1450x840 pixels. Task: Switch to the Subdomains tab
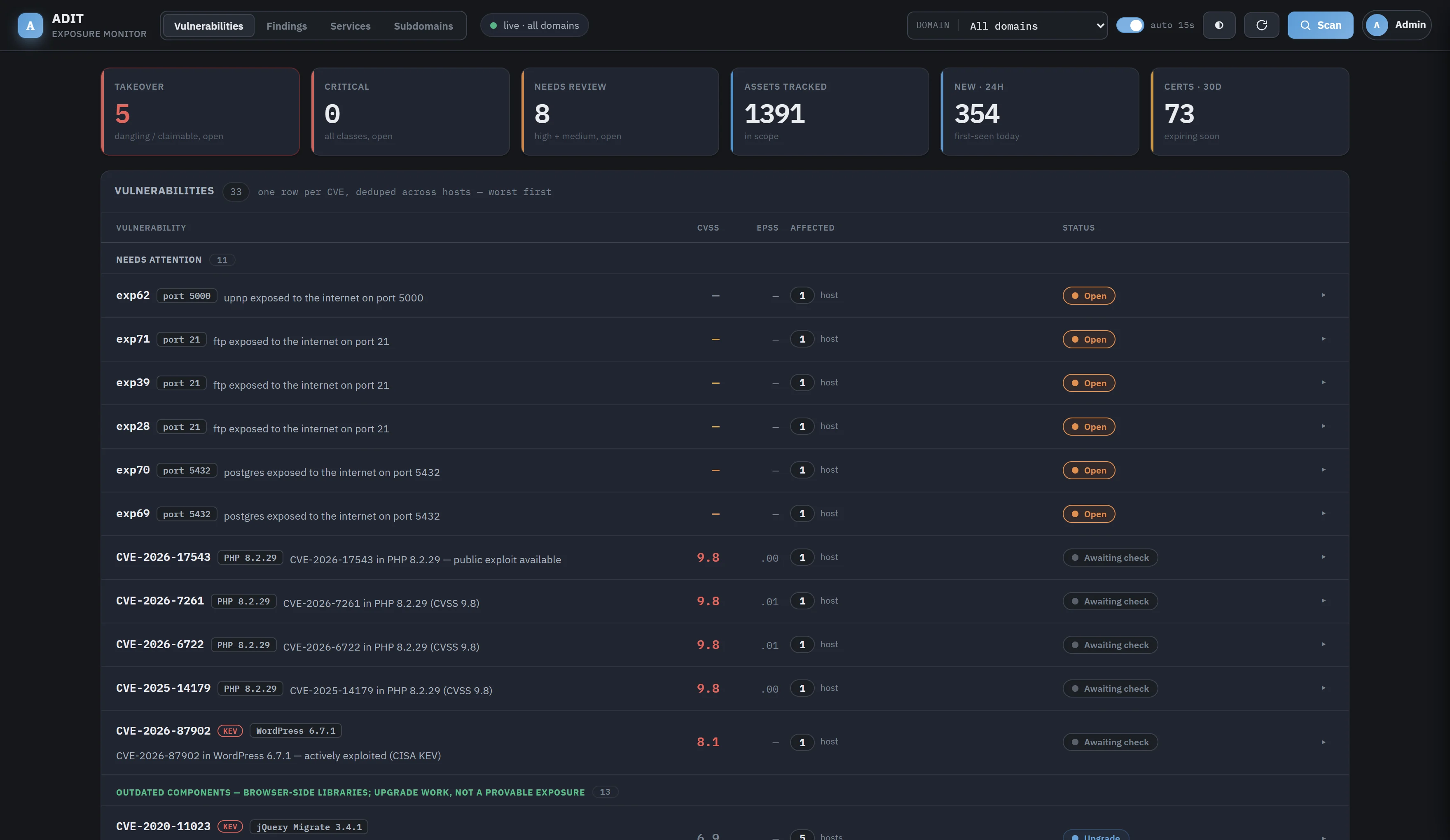[x=423, y=26]
